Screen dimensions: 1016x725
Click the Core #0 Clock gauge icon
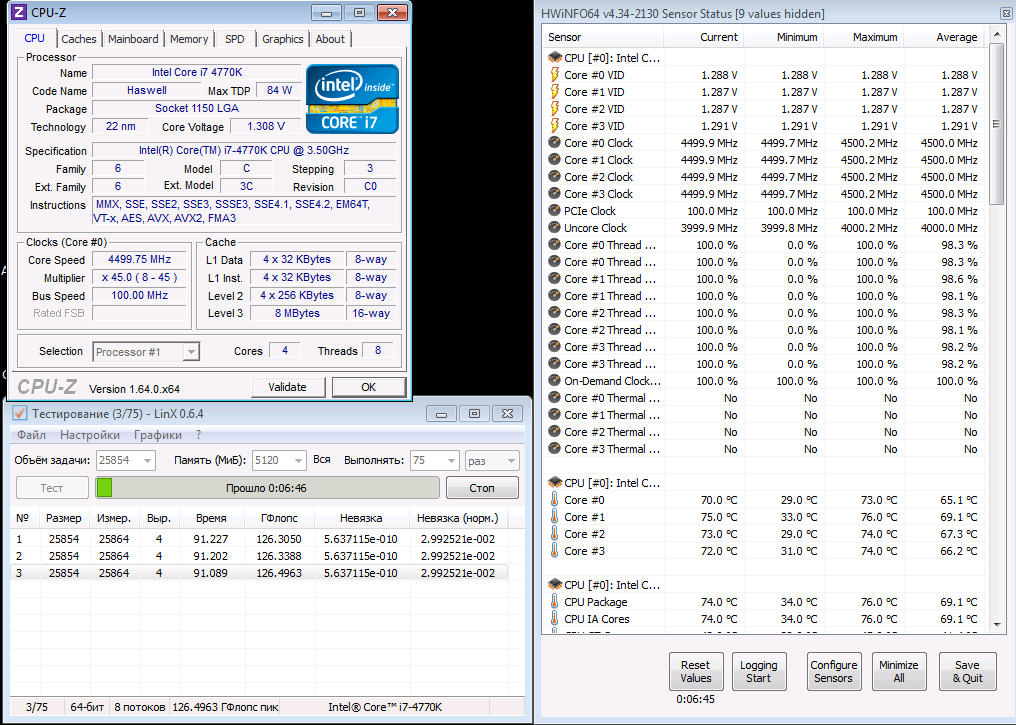pos(555,143)
